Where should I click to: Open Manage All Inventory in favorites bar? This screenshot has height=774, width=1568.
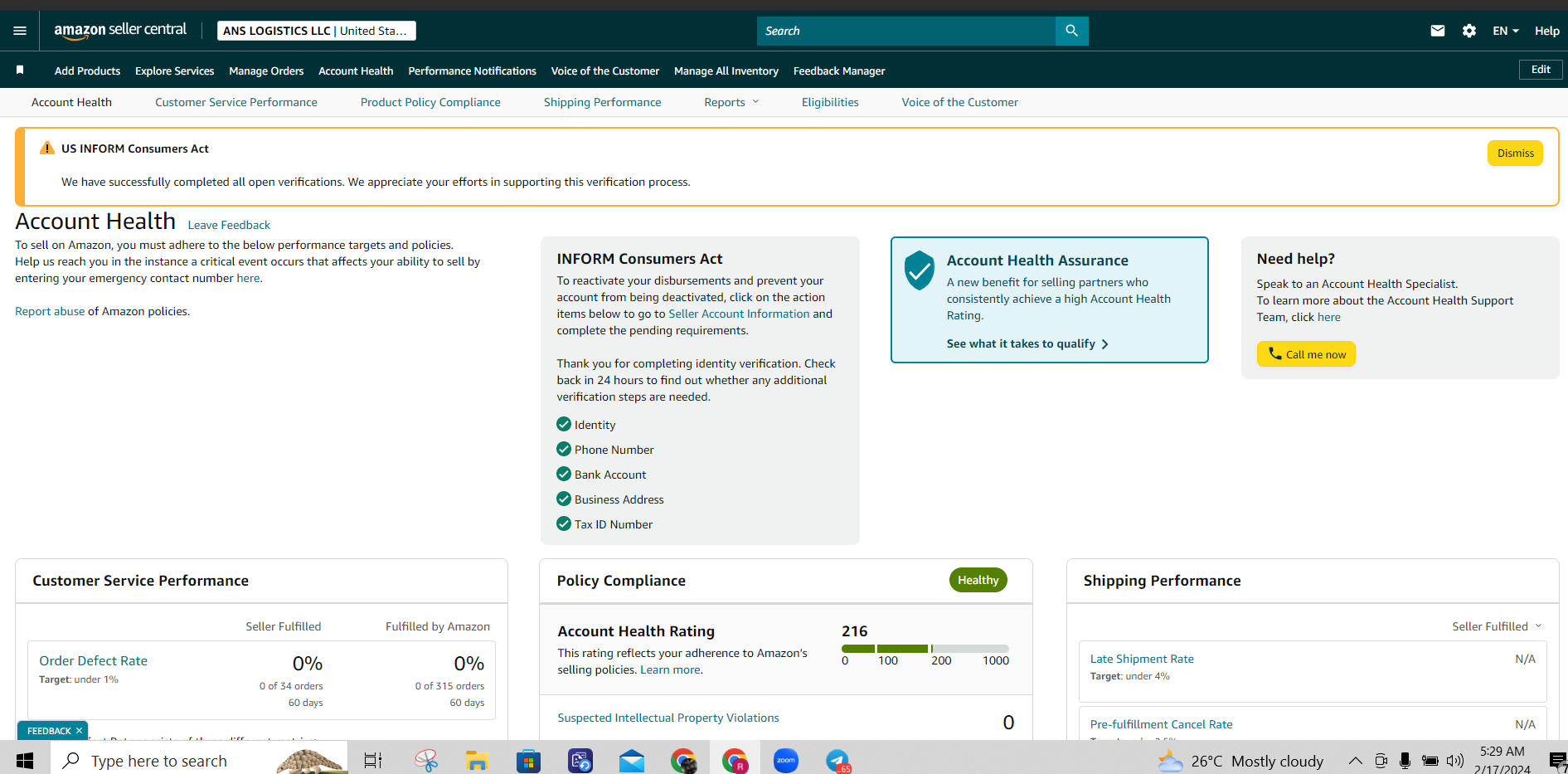726,71
